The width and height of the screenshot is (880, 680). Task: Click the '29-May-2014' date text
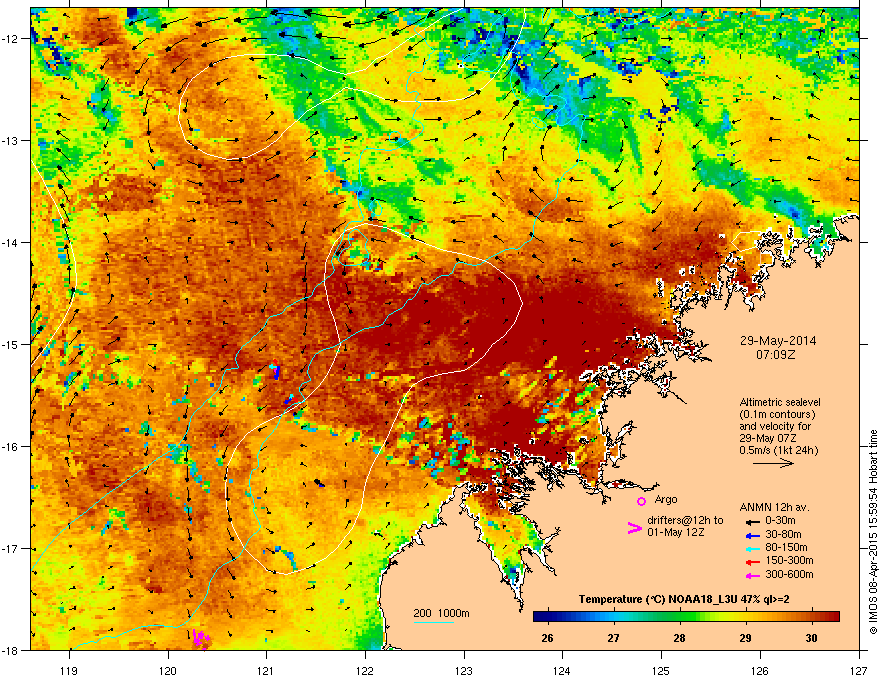pos(778,341)
